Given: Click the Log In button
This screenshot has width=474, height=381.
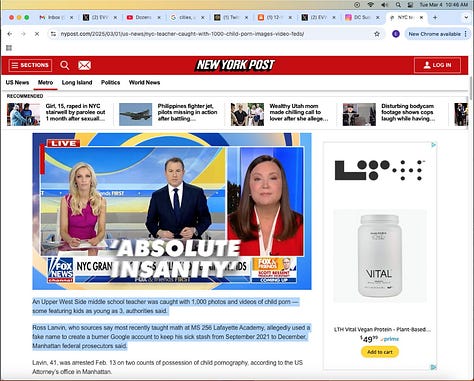Looking at the screenshot, I should pyautogui.click(x=437, y=65).
